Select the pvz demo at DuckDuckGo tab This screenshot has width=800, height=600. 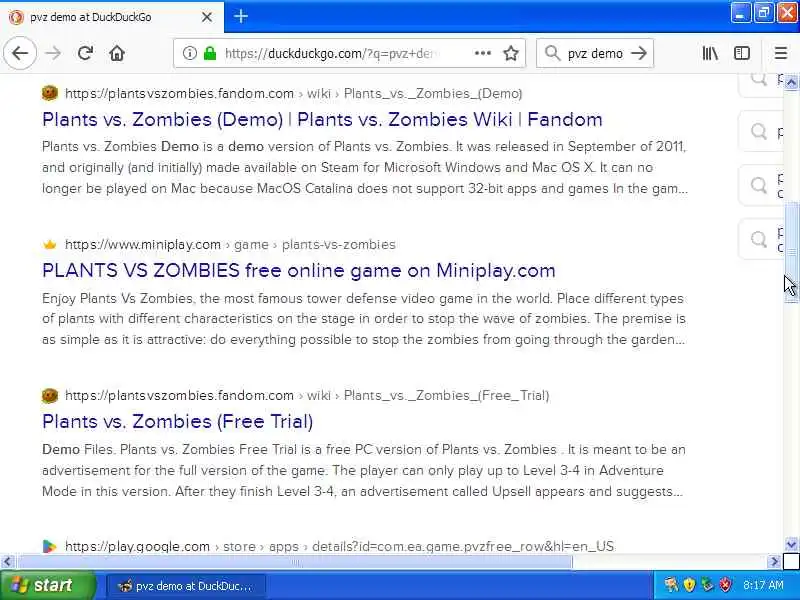(112, 17)
